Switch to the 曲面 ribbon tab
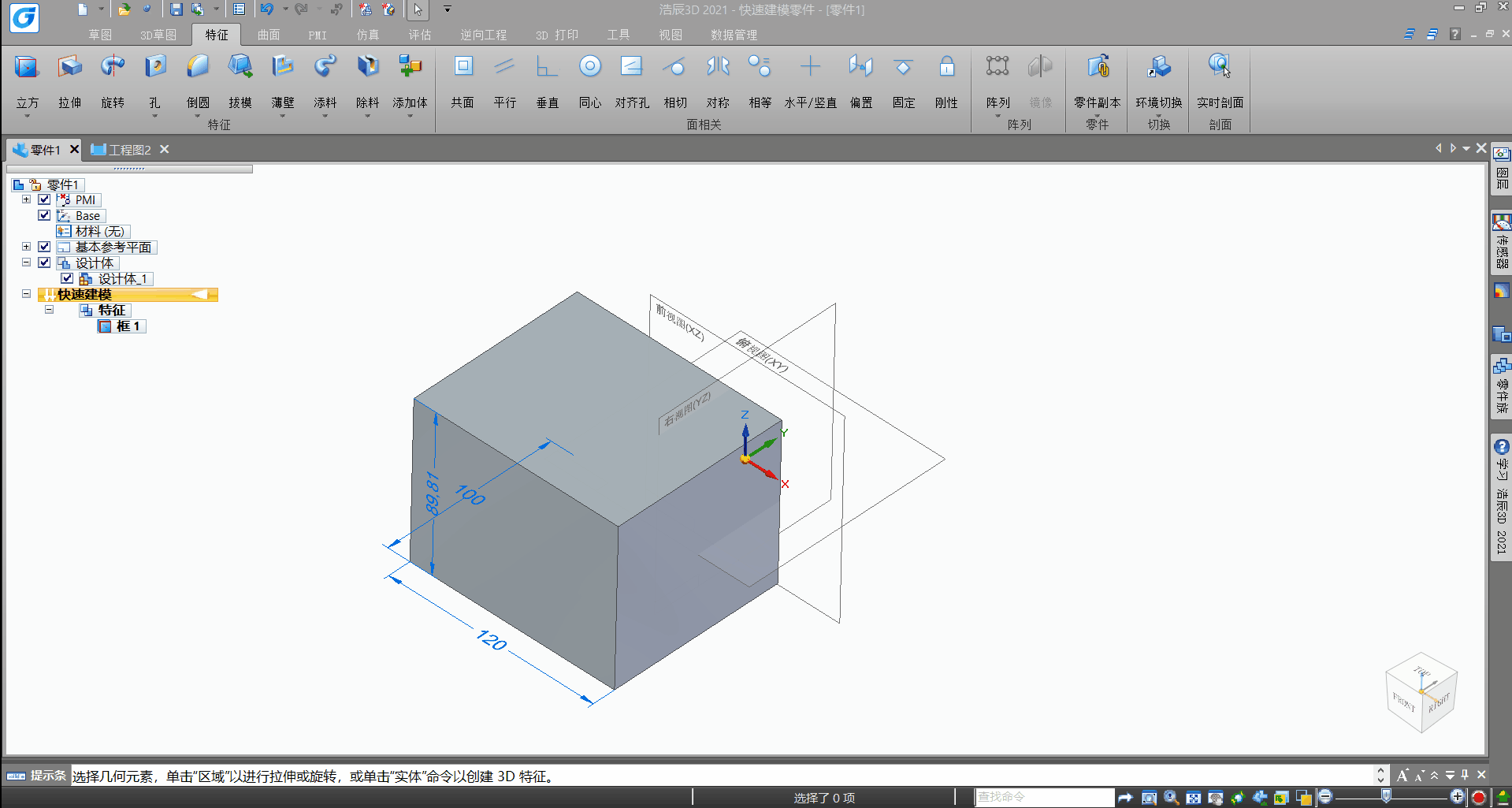1512x808 pixels. click(x=269, y=35)
